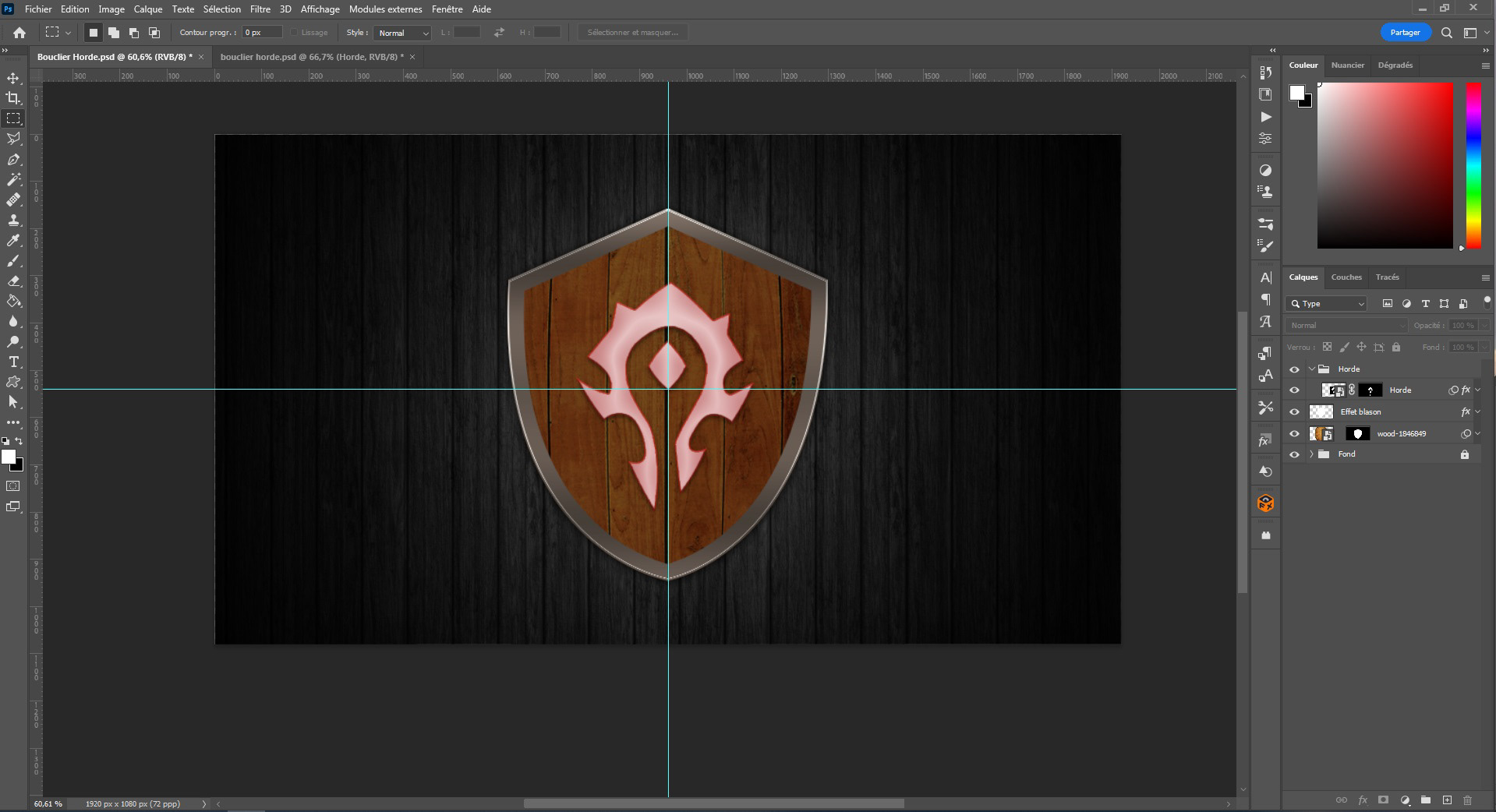The height and width of the screenshot is (812, 1496).
Task: Select the Path Selection arrow tool
Action: tap(13, 402)
